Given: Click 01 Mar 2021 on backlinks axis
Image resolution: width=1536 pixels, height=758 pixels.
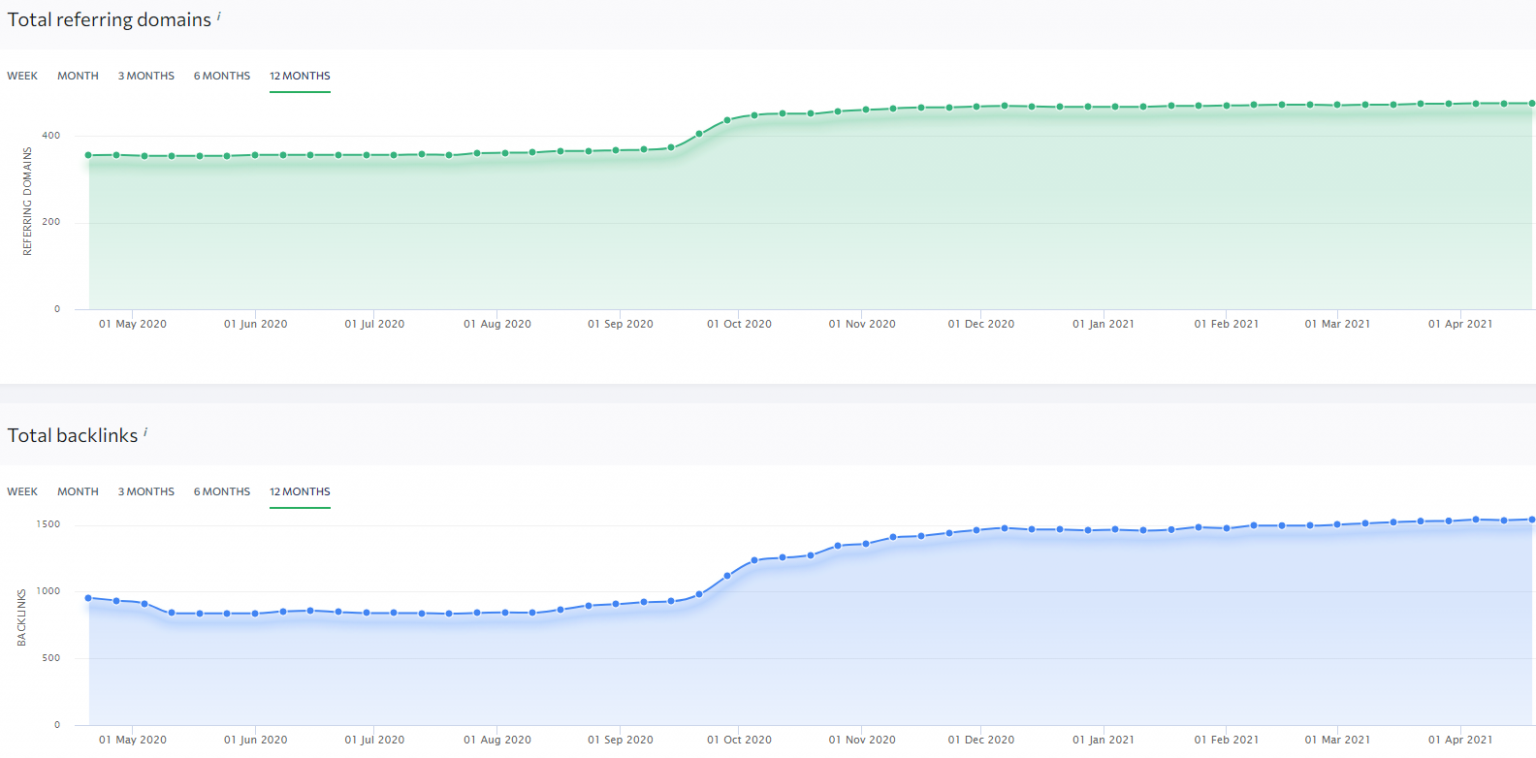Looking at the screenshot, I should click(1336, 739).
